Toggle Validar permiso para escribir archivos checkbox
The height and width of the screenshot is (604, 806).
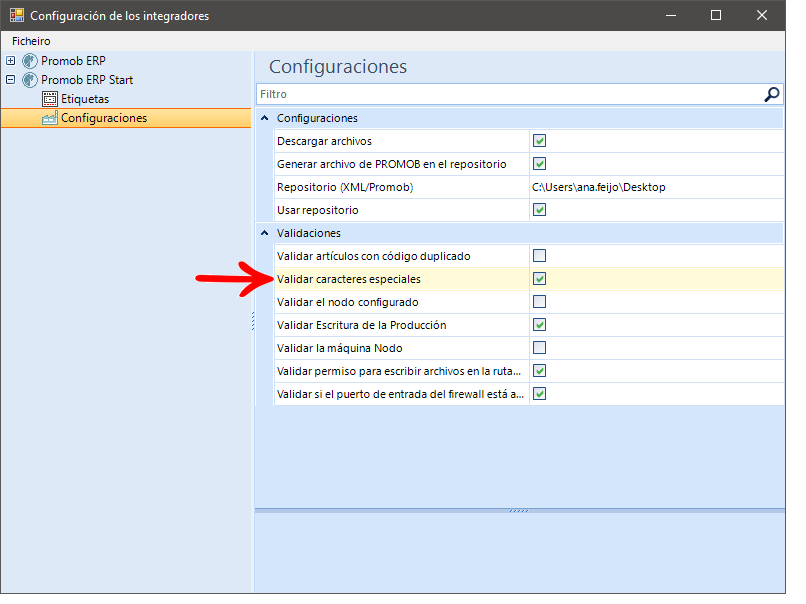click(x=539, y=371)
